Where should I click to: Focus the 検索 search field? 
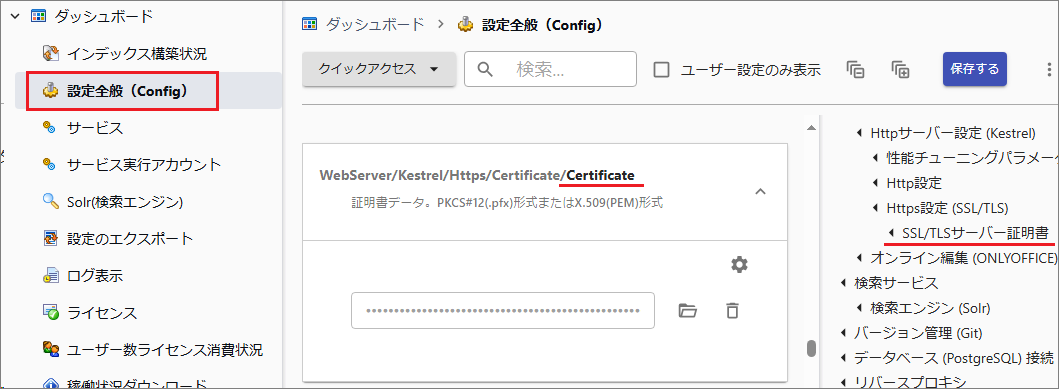pos(550,69)
